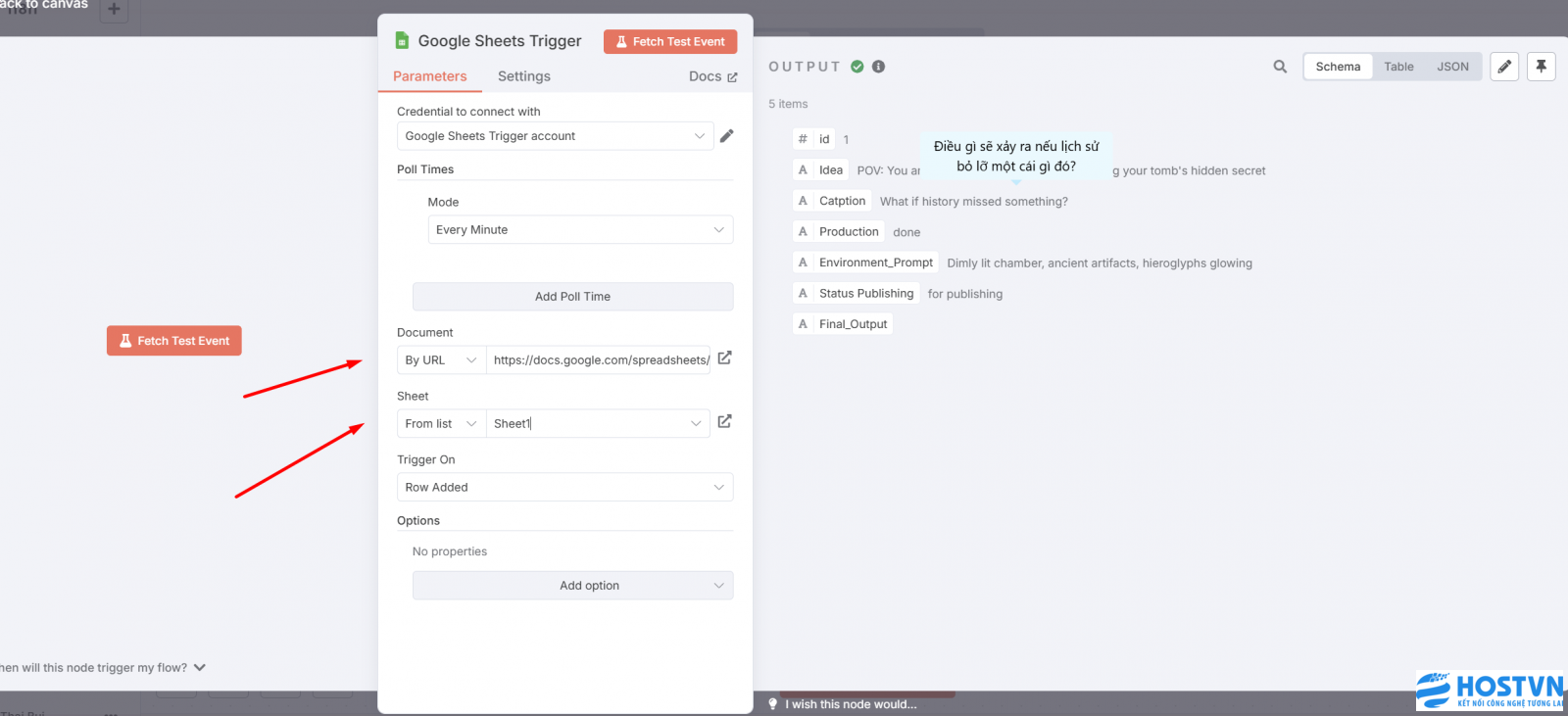Image resolution: width=1568 pixels, height=716 pixels.
Task: Click the Idea string type icon
Action: (803, 169)
